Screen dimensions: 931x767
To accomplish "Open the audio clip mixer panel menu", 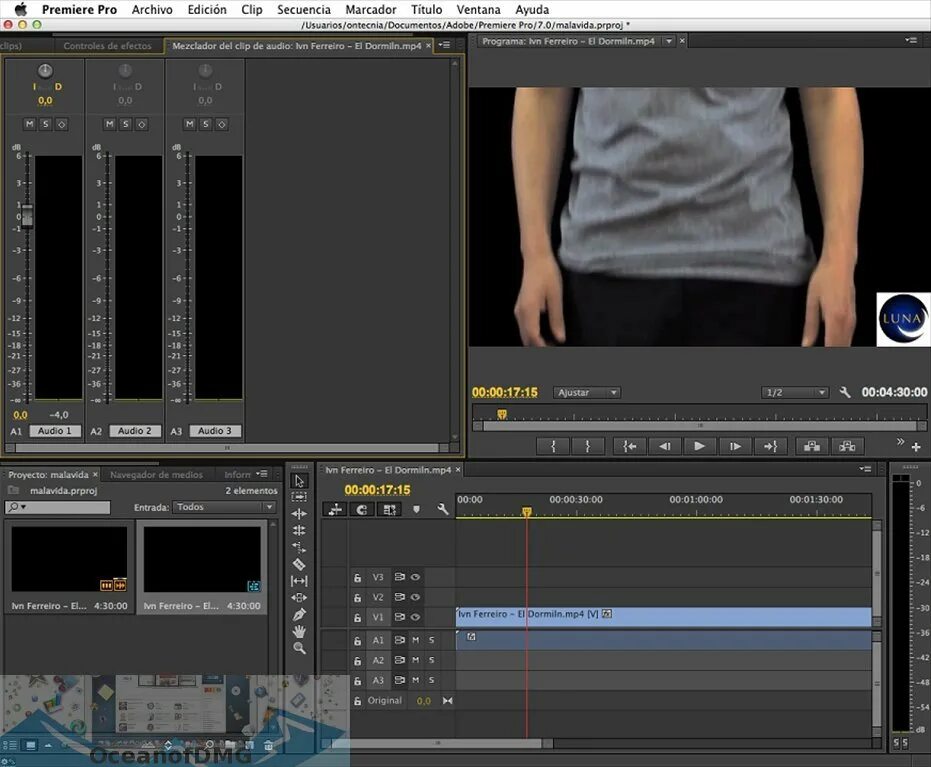I will tap(444, 45).
